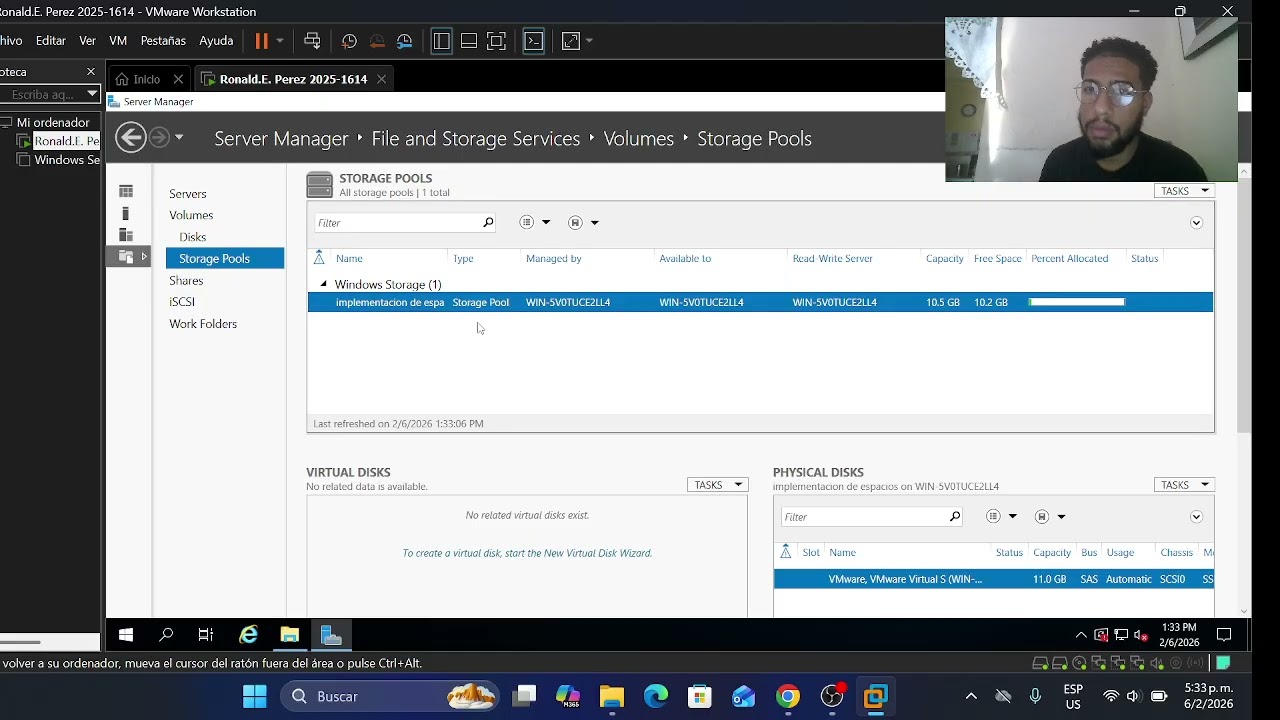The width and height of the screenshot is (1280, 720).
Task: Open Work Folders in navigation list
Action: point(203,324)
